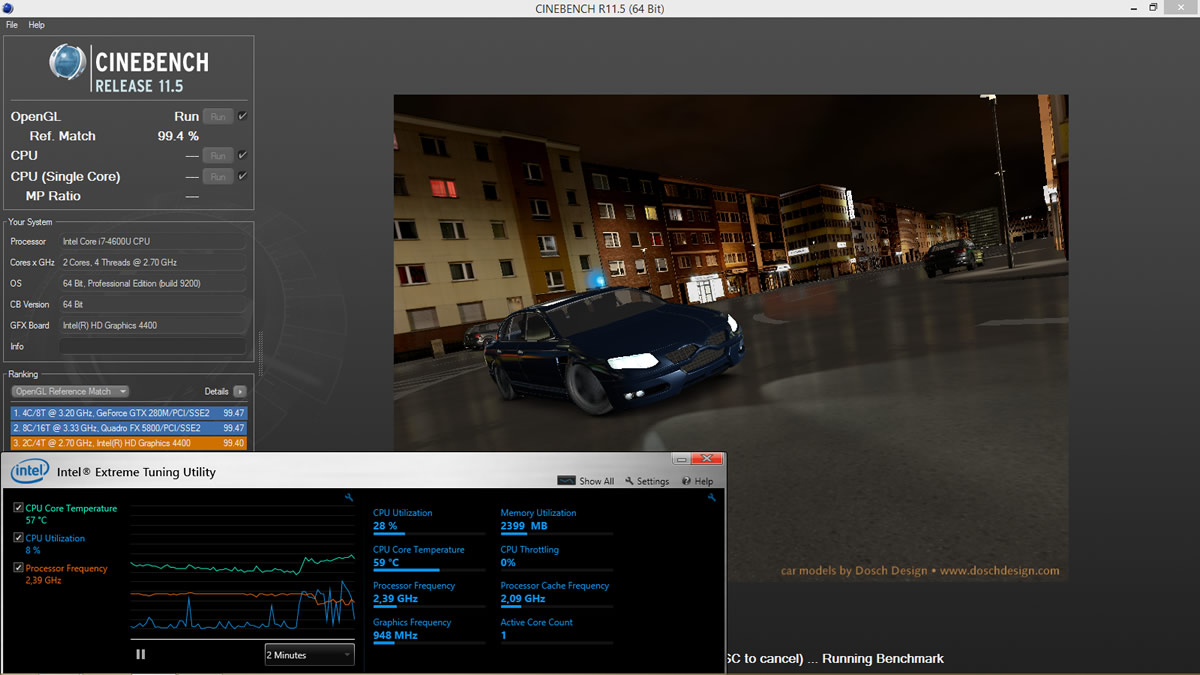Open the wrench settings of the monitor values panel
Screen dimensions: 1200x675
coord(711,497)
